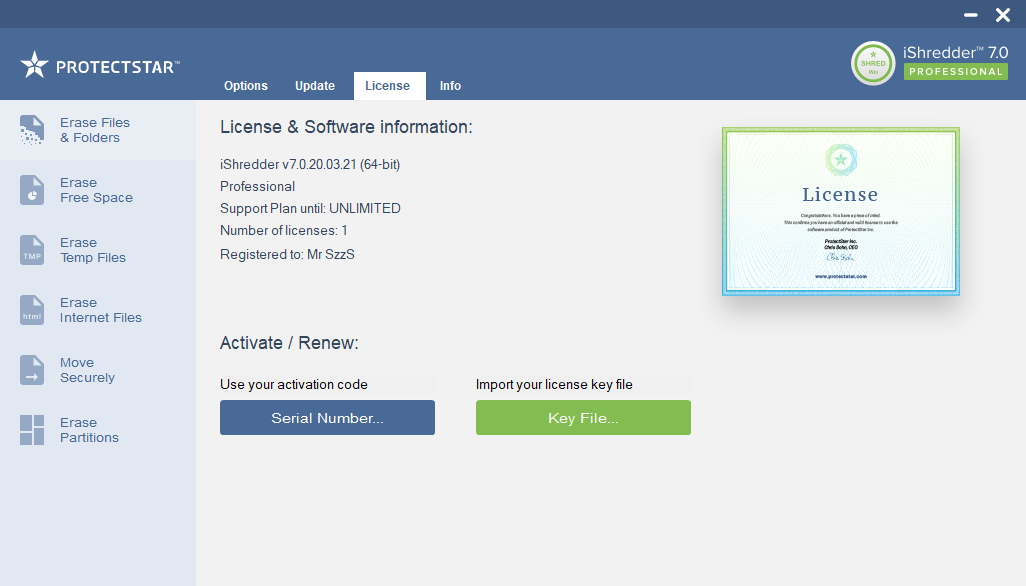Click the iShredder v7.0.20.03.21 version text
Screen dimensions: 1026x586
[x=310, y=164]
